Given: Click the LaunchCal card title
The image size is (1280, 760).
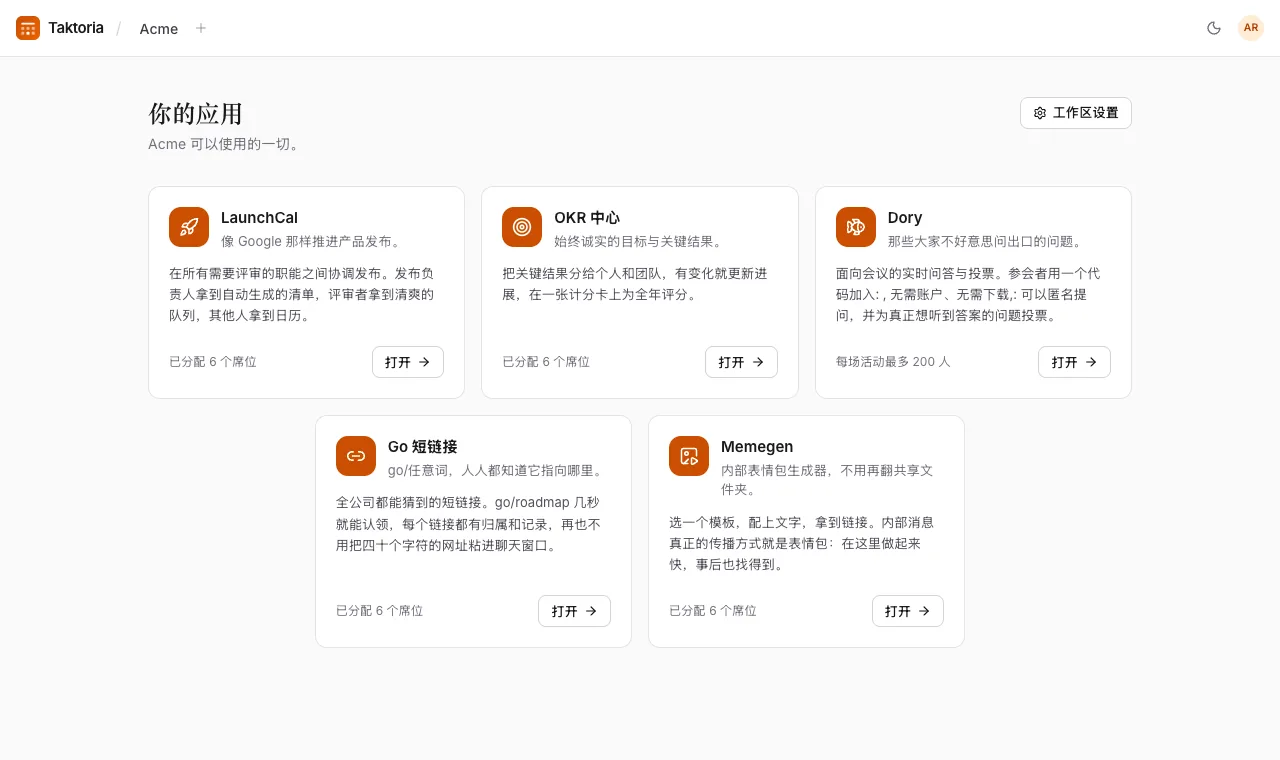Looking at the screenshot, I should click(x=259, y=218).
